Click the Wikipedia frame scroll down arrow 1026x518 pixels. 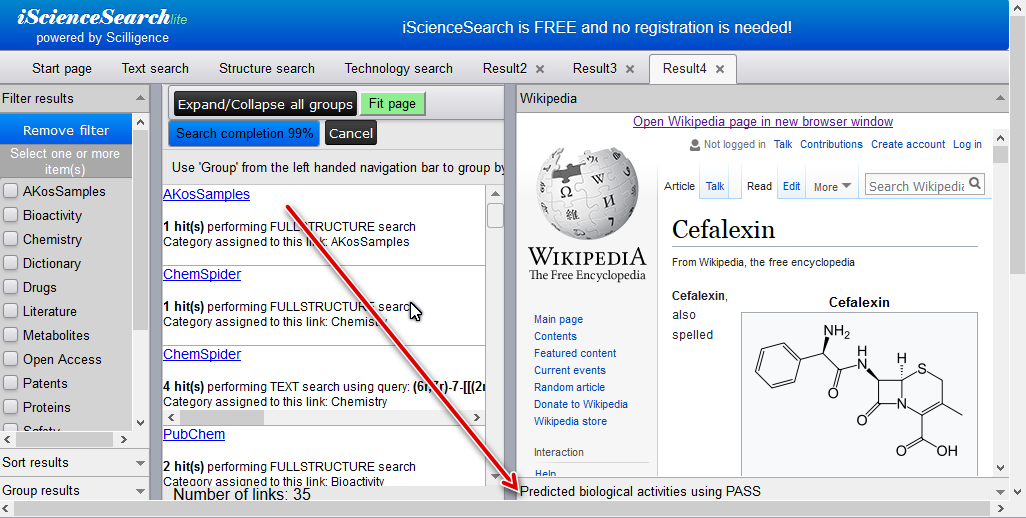pos(1000,468)
